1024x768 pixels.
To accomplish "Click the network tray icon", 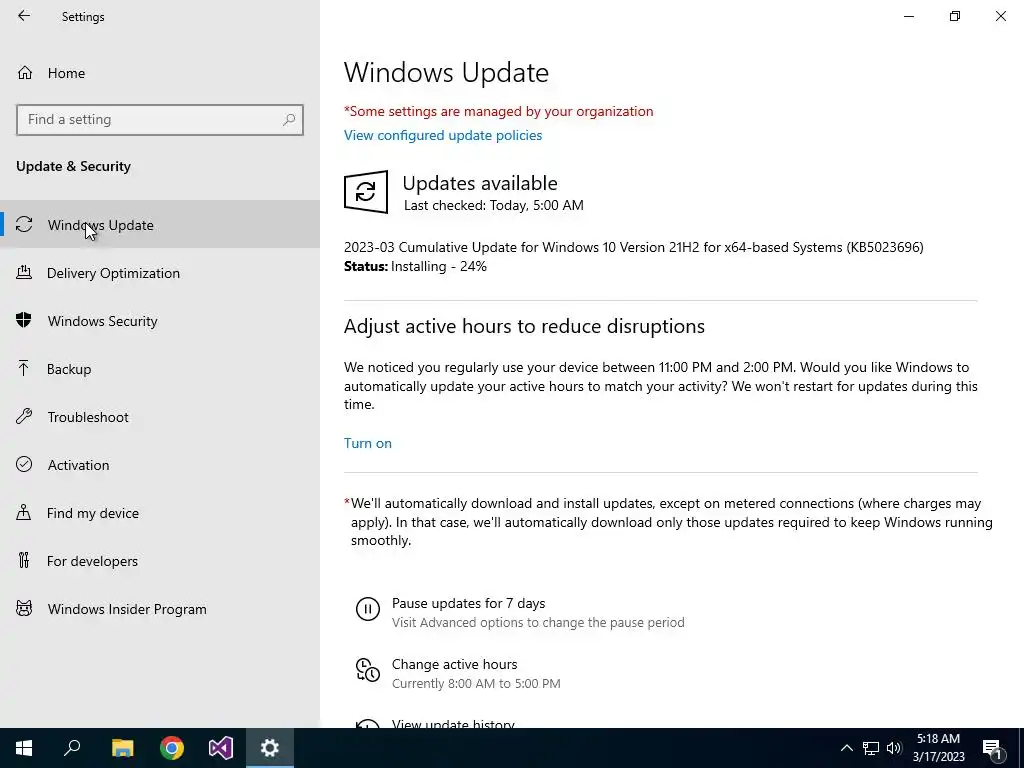I will click(871, 748).
